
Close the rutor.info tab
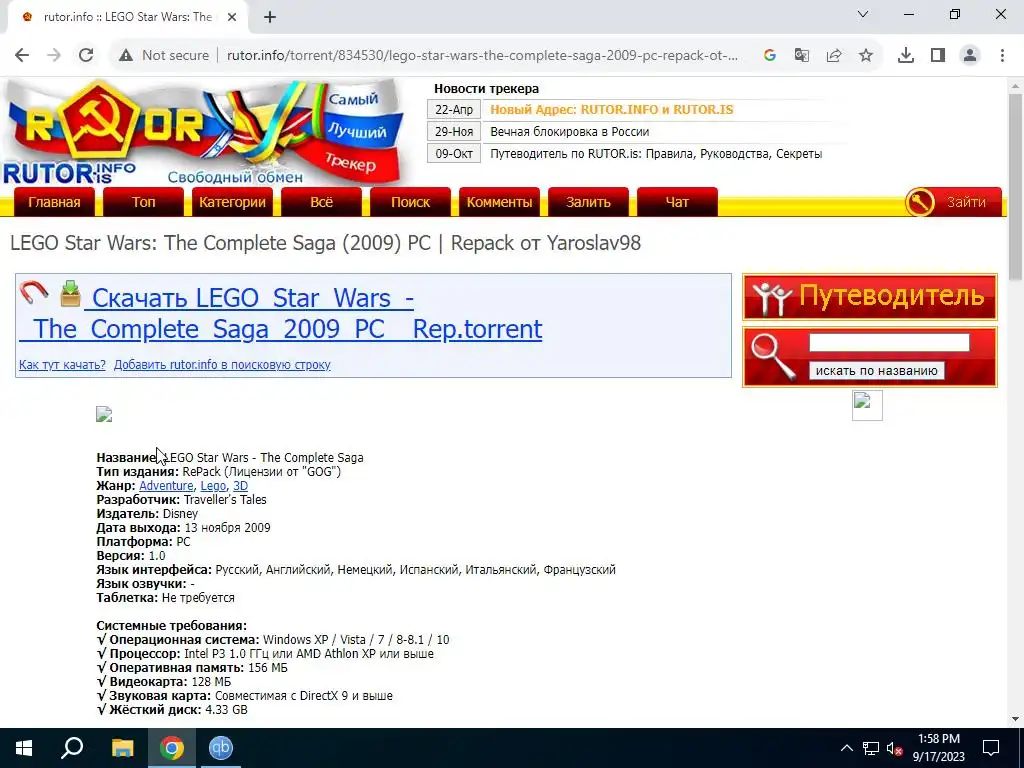(232, 17)
